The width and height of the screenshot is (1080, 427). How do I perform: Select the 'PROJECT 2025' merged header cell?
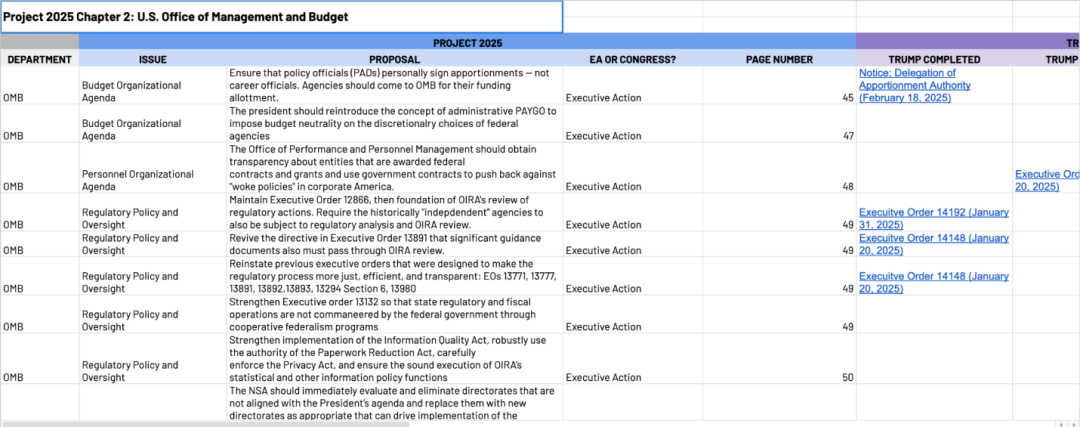pos(467,43)
